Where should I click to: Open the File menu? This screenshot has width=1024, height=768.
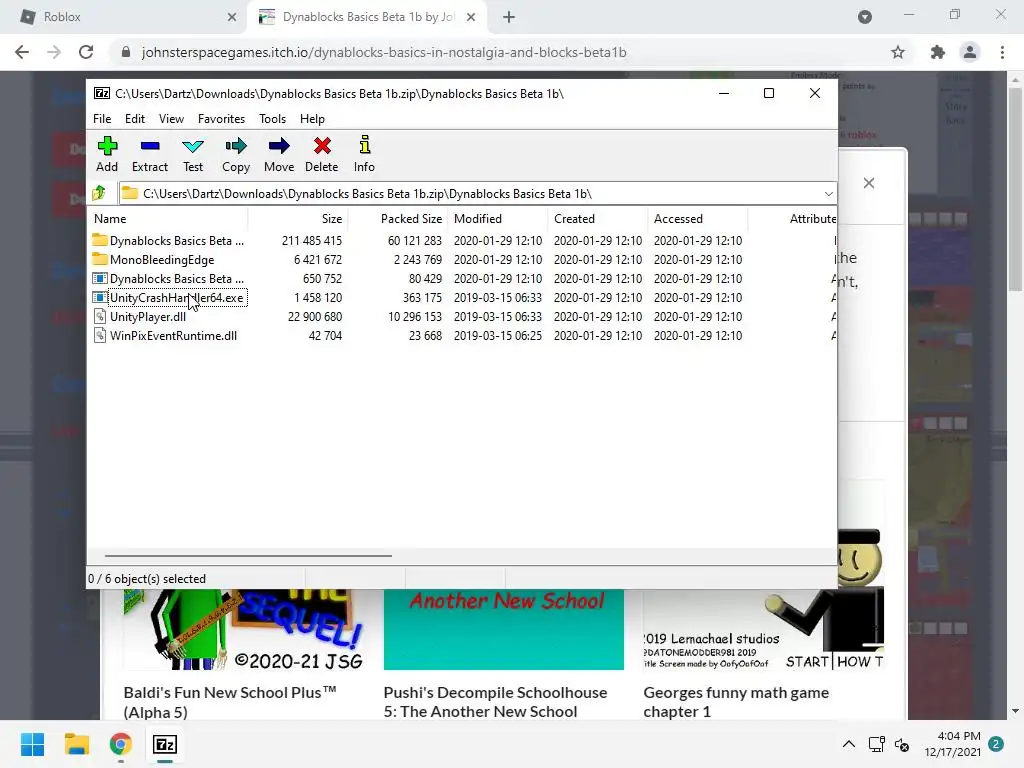[x=102, y=119]
